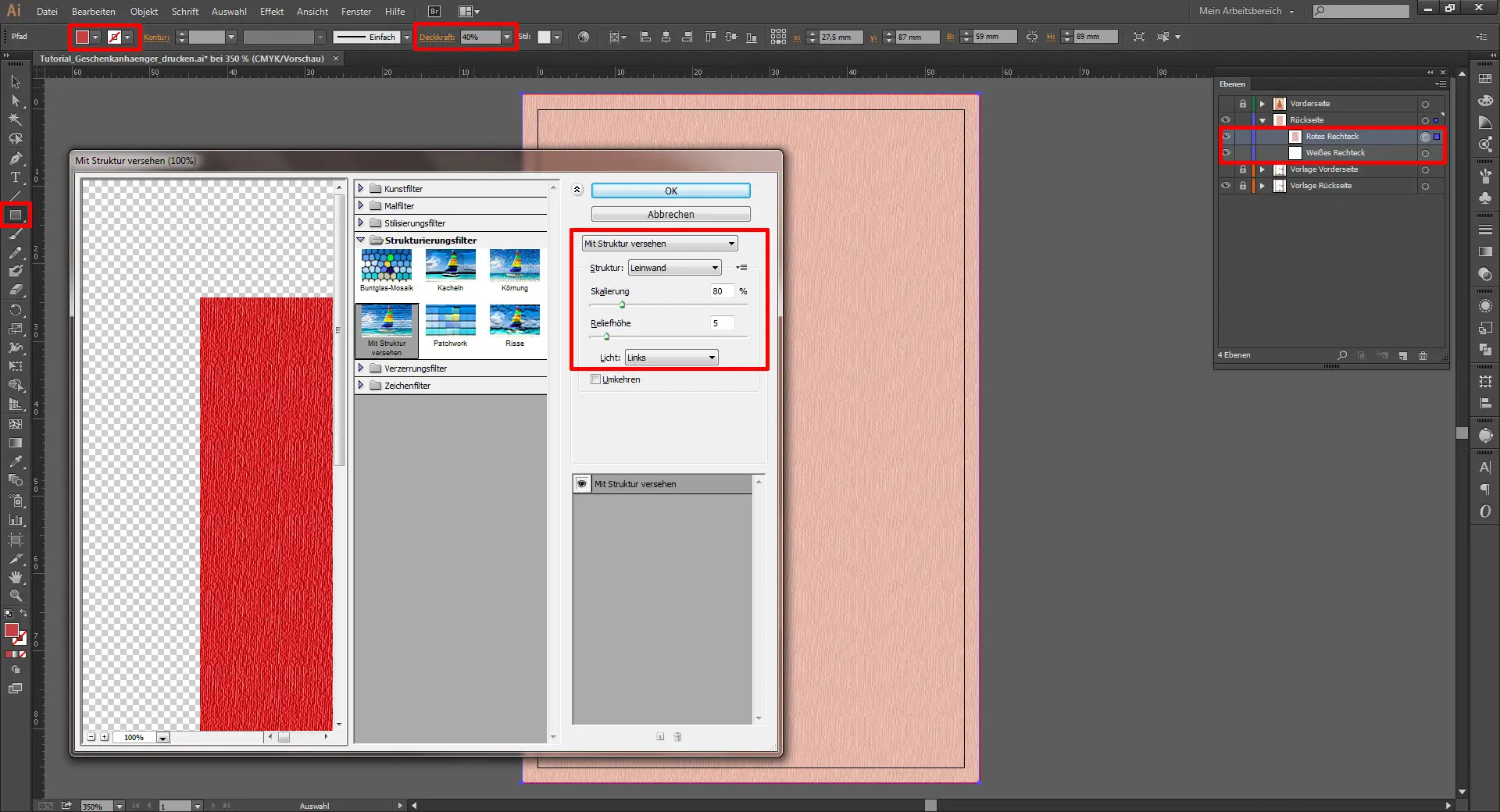Delete effect layer with trash icon
The width and height of the screenshot is (1500, 812).
pyautogui.click(x=677, y=736)
